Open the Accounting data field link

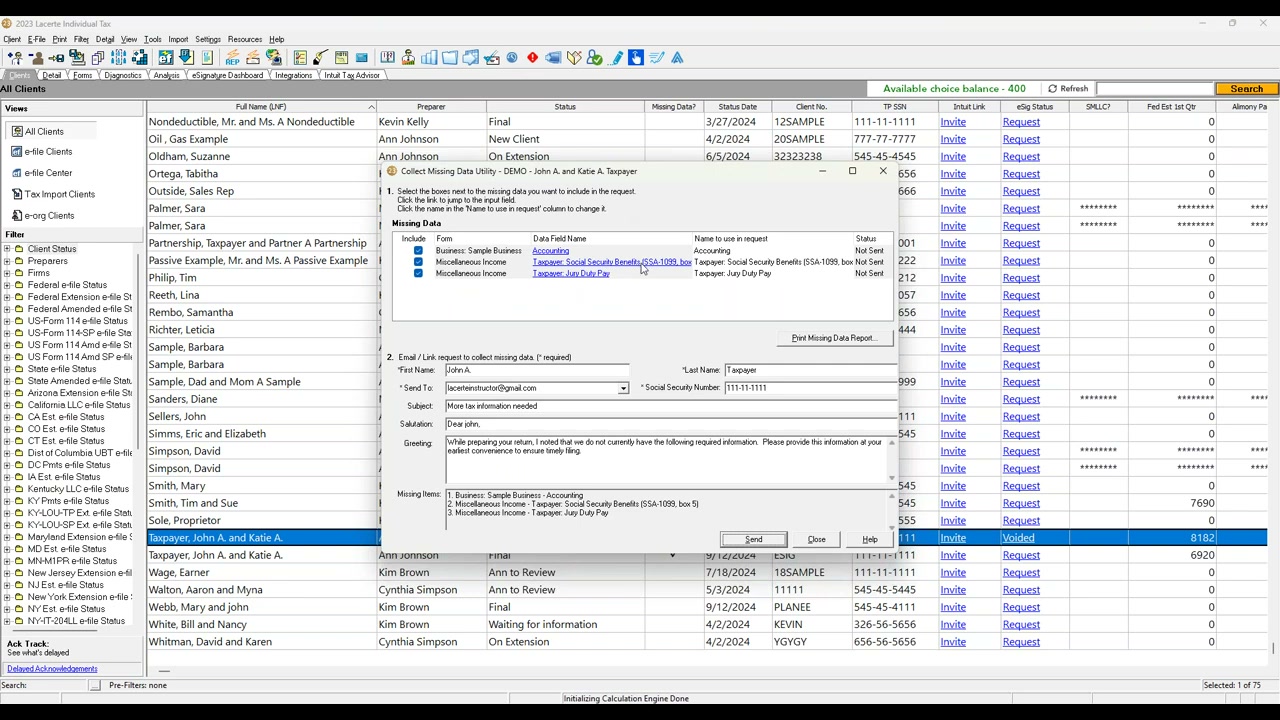550,250
